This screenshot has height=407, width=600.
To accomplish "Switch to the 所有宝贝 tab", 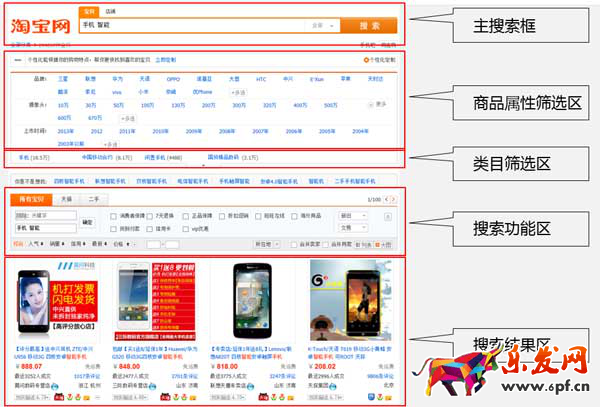I will tap(32, 199).
